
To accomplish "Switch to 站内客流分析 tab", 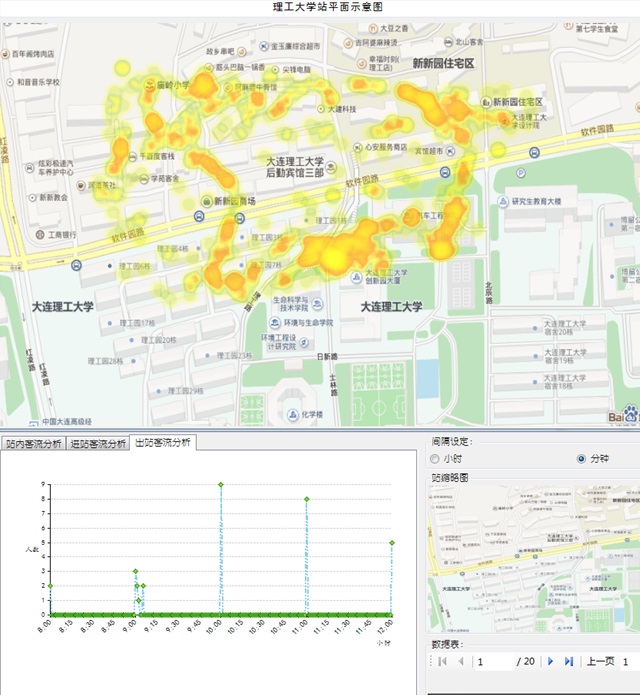I will click(33, 443).
